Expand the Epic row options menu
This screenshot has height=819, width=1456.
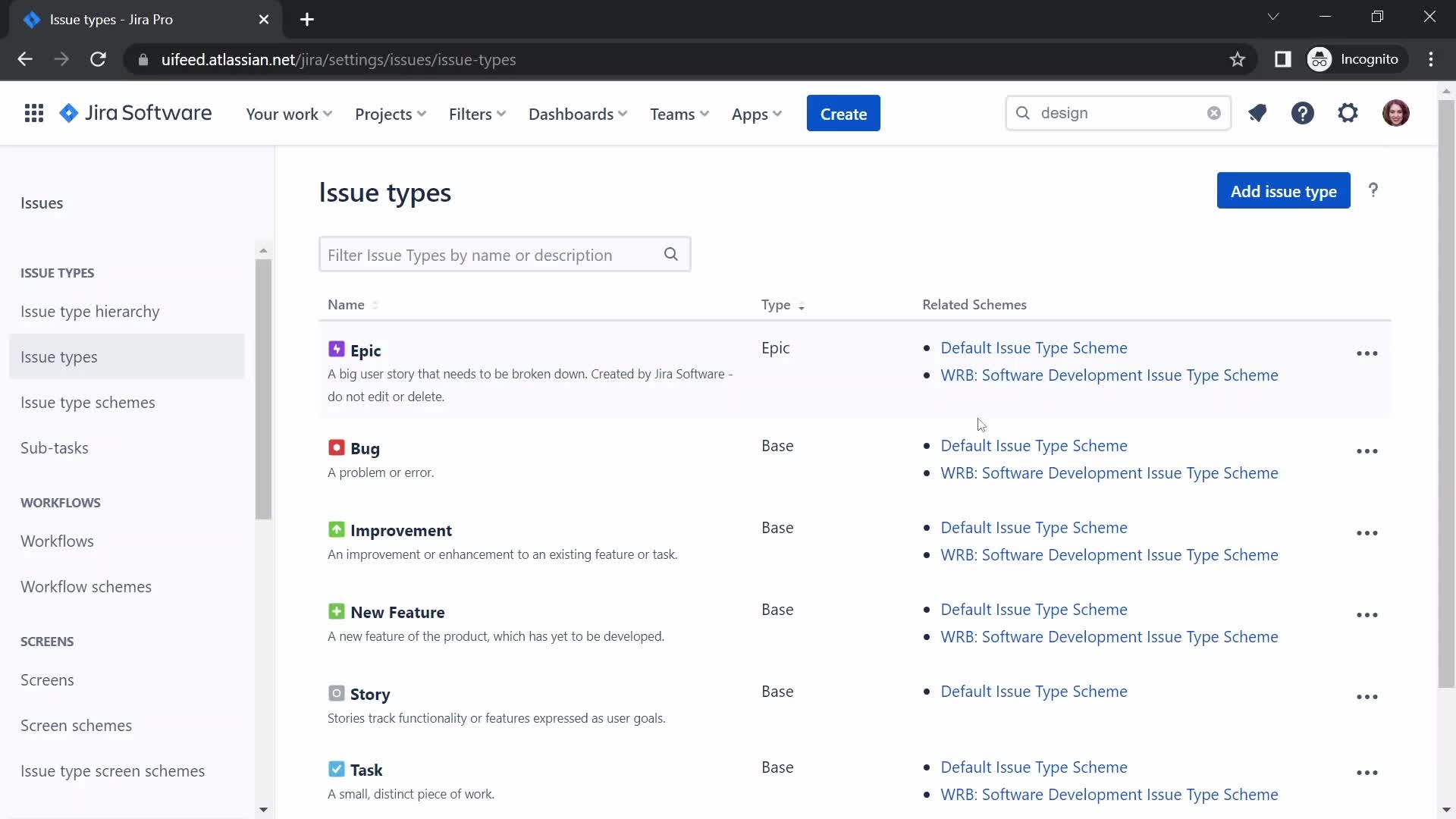coord(1367,352)
